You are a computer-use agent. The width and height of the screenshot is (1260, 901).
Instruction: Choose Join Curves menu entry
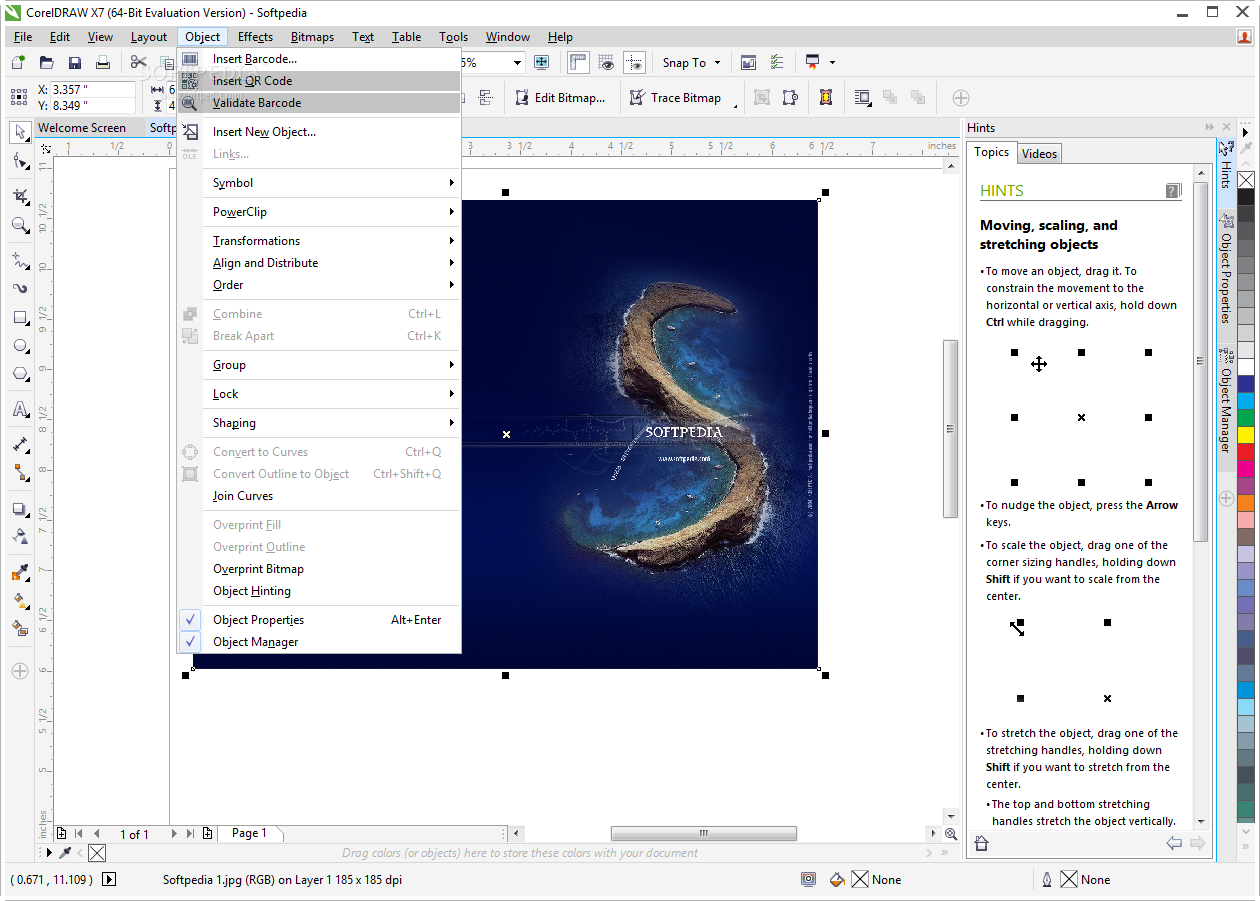pyautogui.click(x=319, y=496)
